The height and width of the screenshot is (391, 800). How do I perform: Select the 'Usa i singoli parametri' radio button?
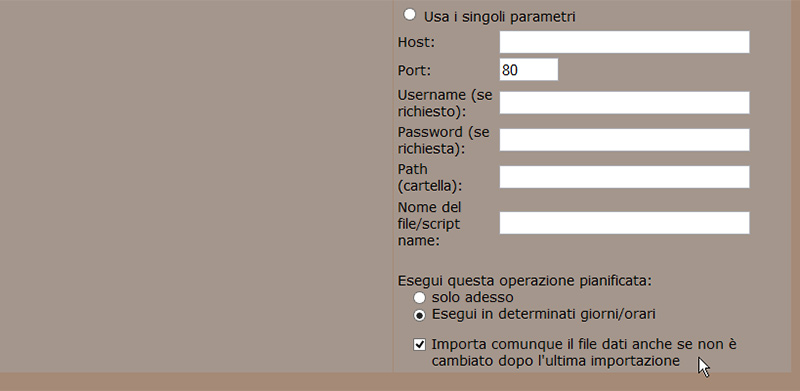(409, 14)
